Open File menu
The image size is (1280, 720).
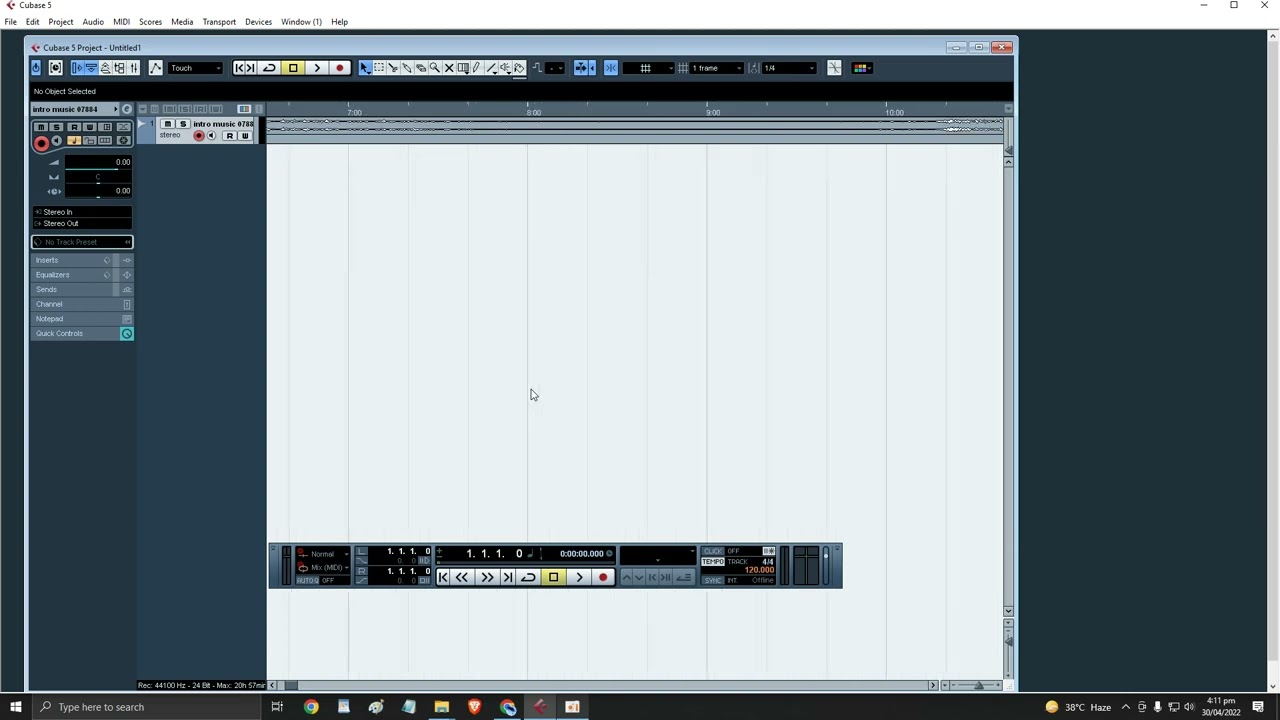click(10, 22)
